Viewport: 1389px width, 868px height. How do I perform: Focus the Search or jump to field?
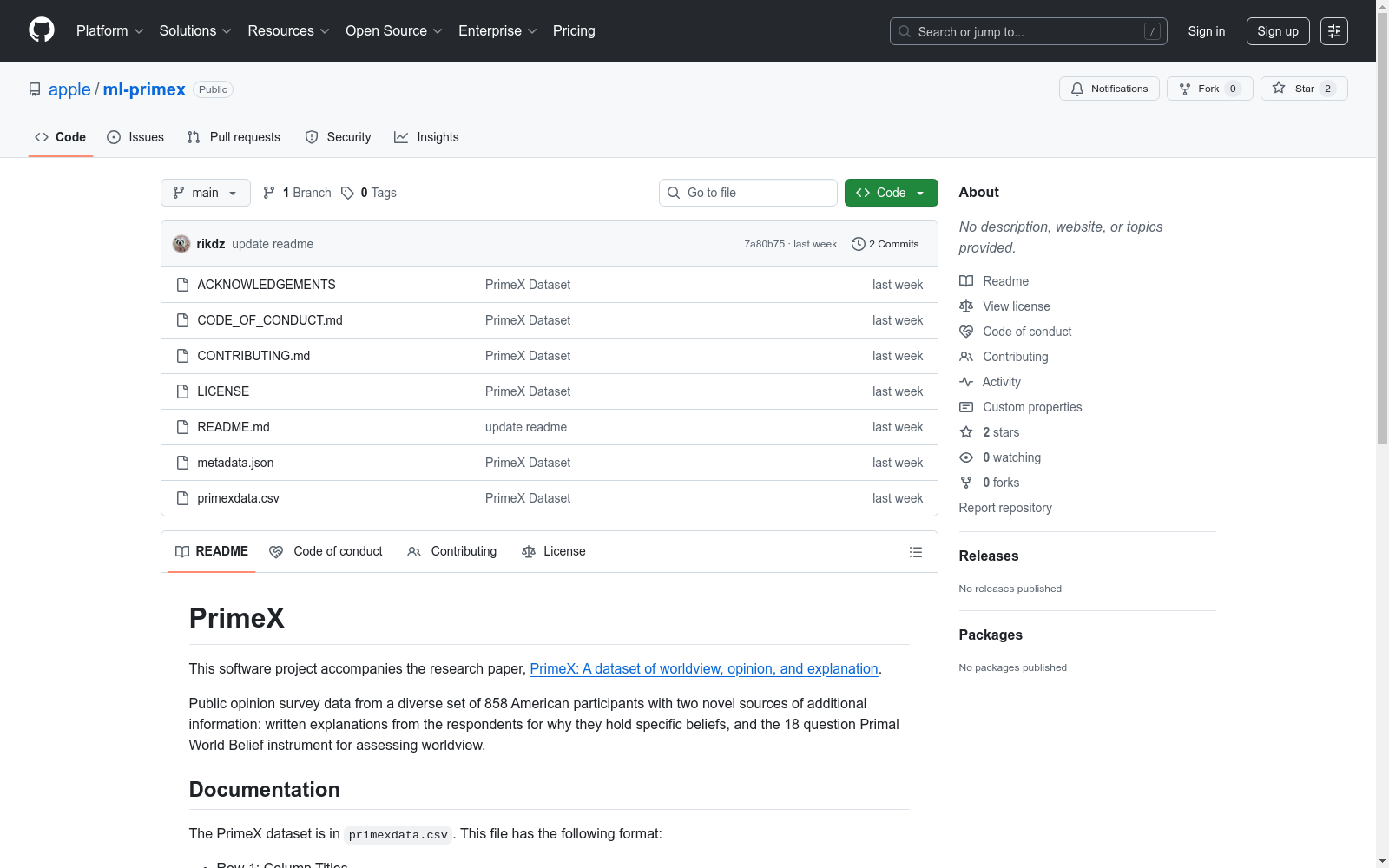click(x=1029, y=31)
